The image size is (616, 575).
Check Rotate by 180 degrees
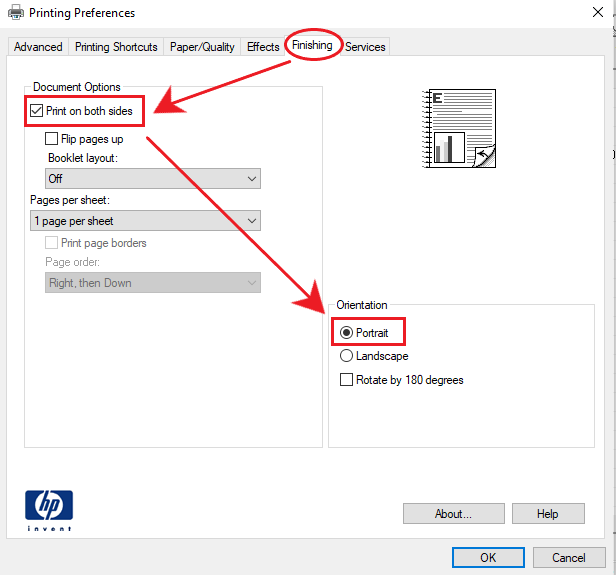point(347,380)
